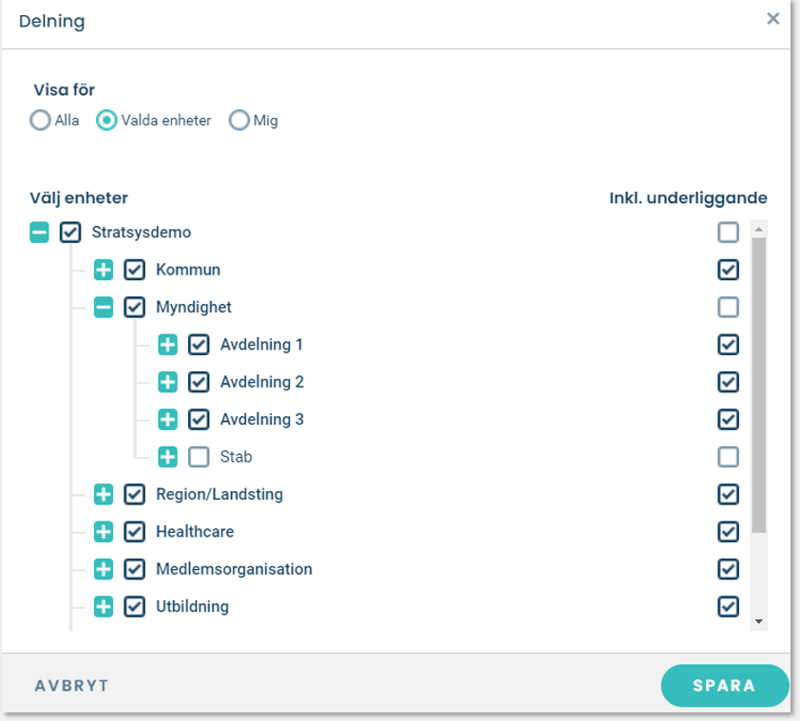
Task: Click the scroll down arrow
Action: (x=759, y=622)
